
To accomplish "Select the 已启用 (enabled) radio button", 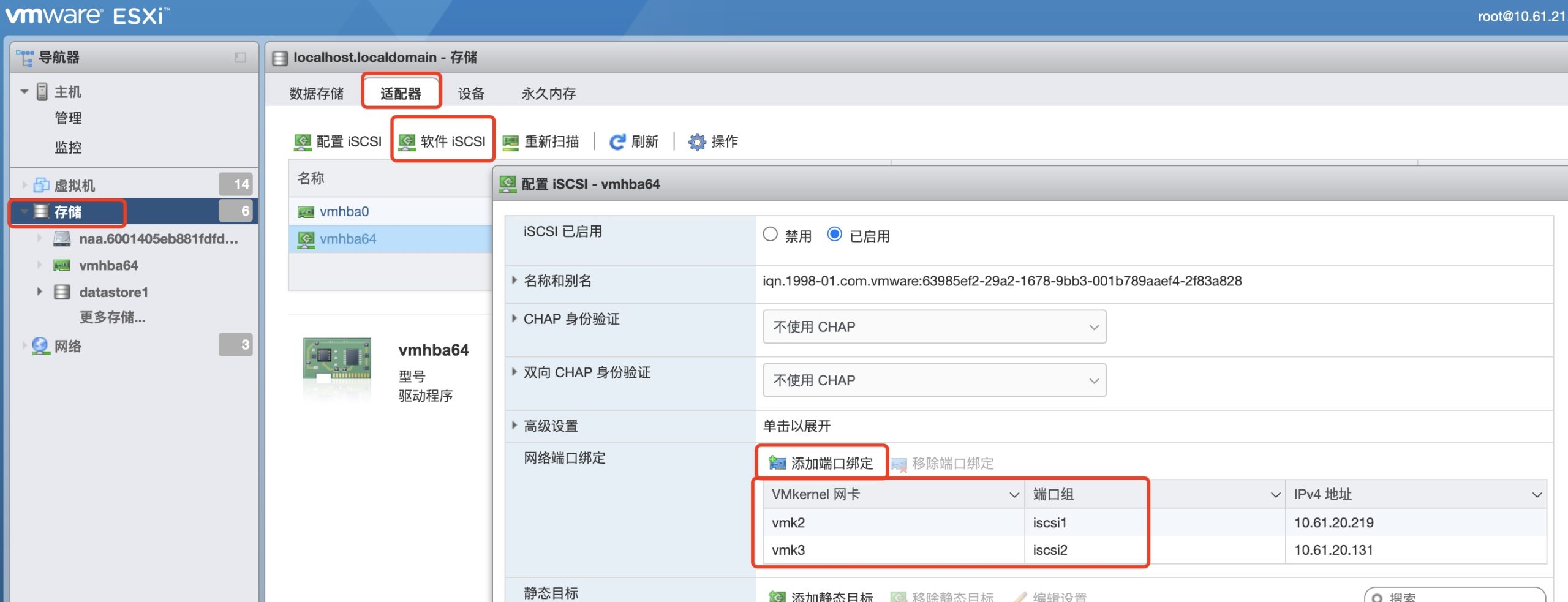I will pos(834,235).
